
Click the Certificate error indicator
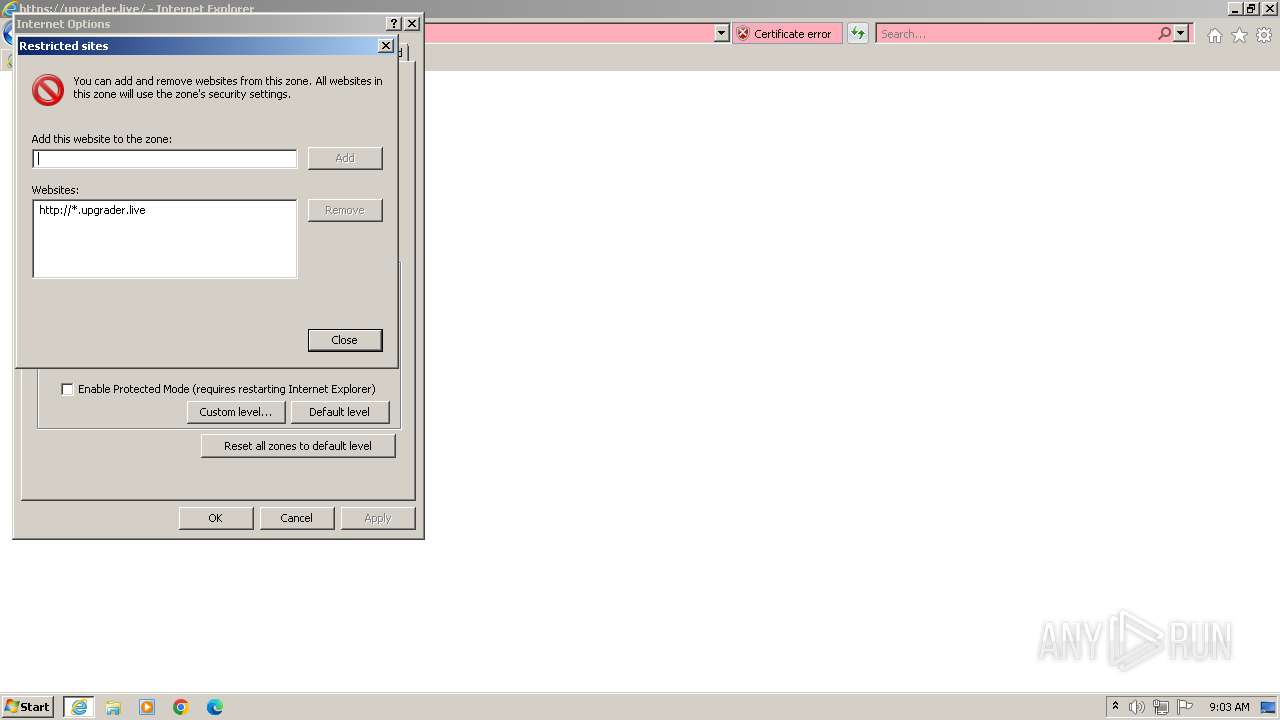tap(787, 34)
